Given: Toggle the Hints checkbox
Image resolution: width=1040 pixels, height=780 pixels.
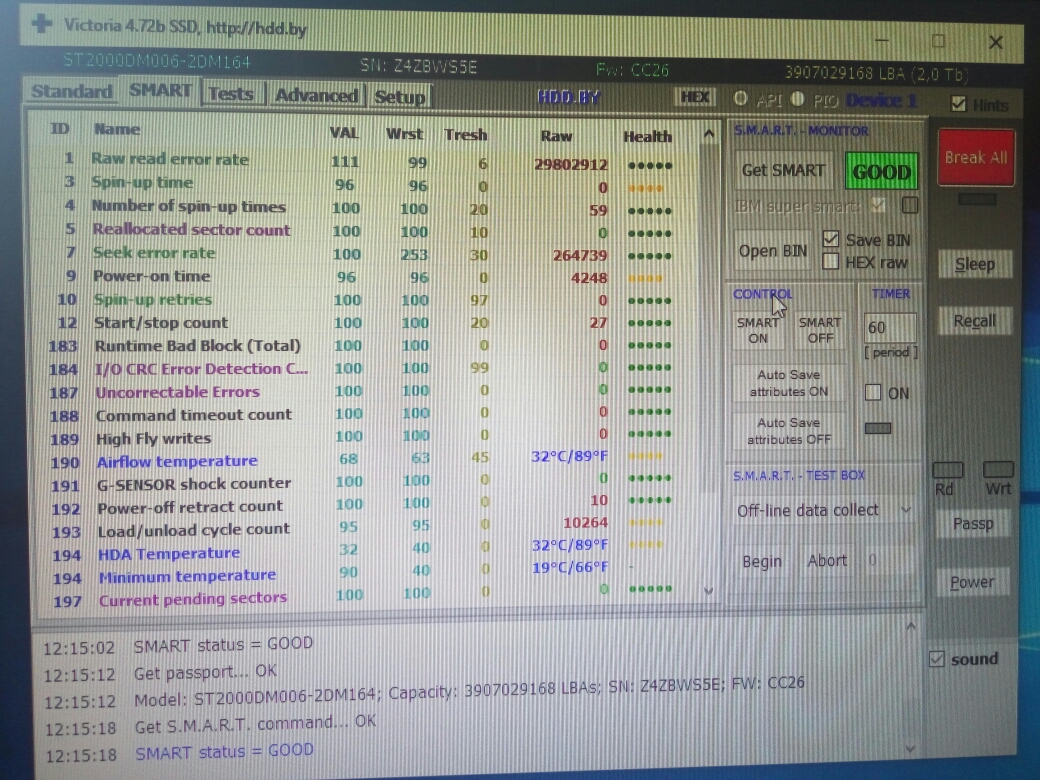Looking at the screenshot, I should point(958,104).
